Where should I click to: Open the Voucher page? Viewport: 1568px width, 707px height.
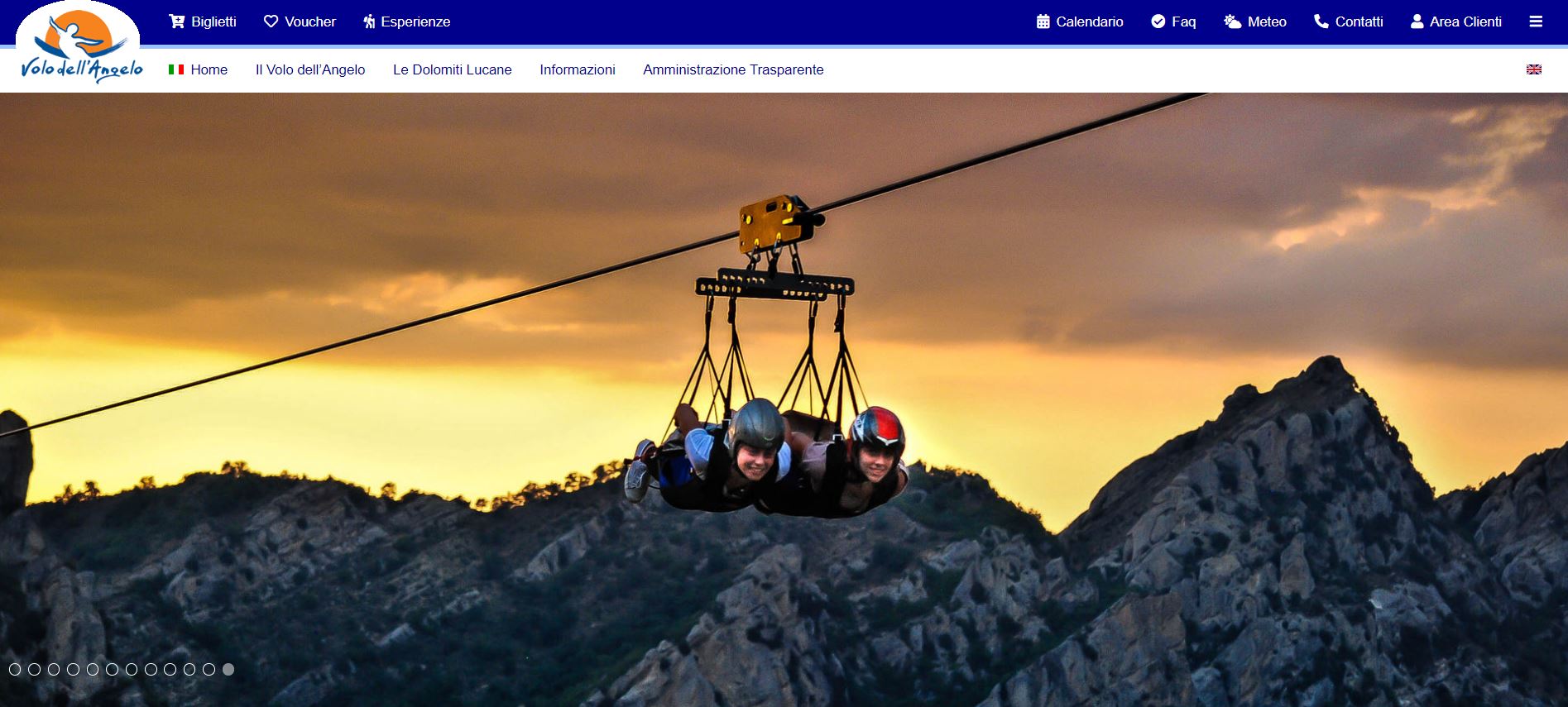310,21
